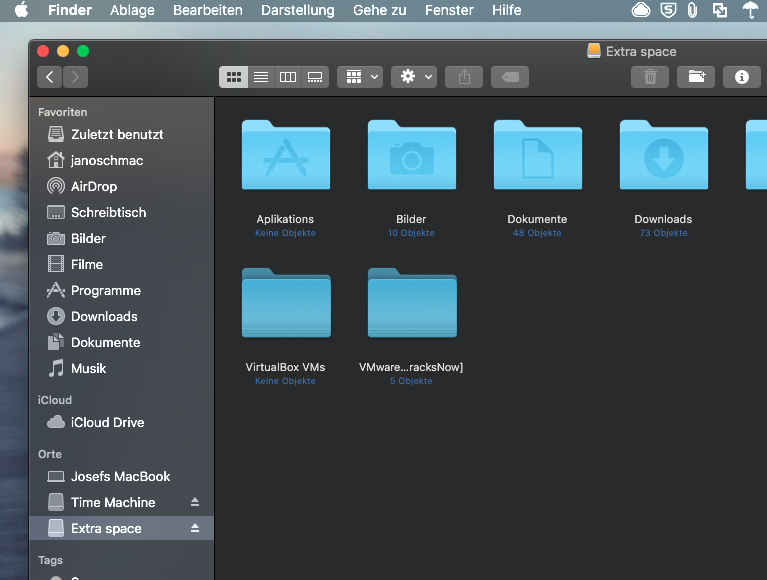Select Extra space volume in sidebar
Screen dimensions: 767x580
[121, 528]
